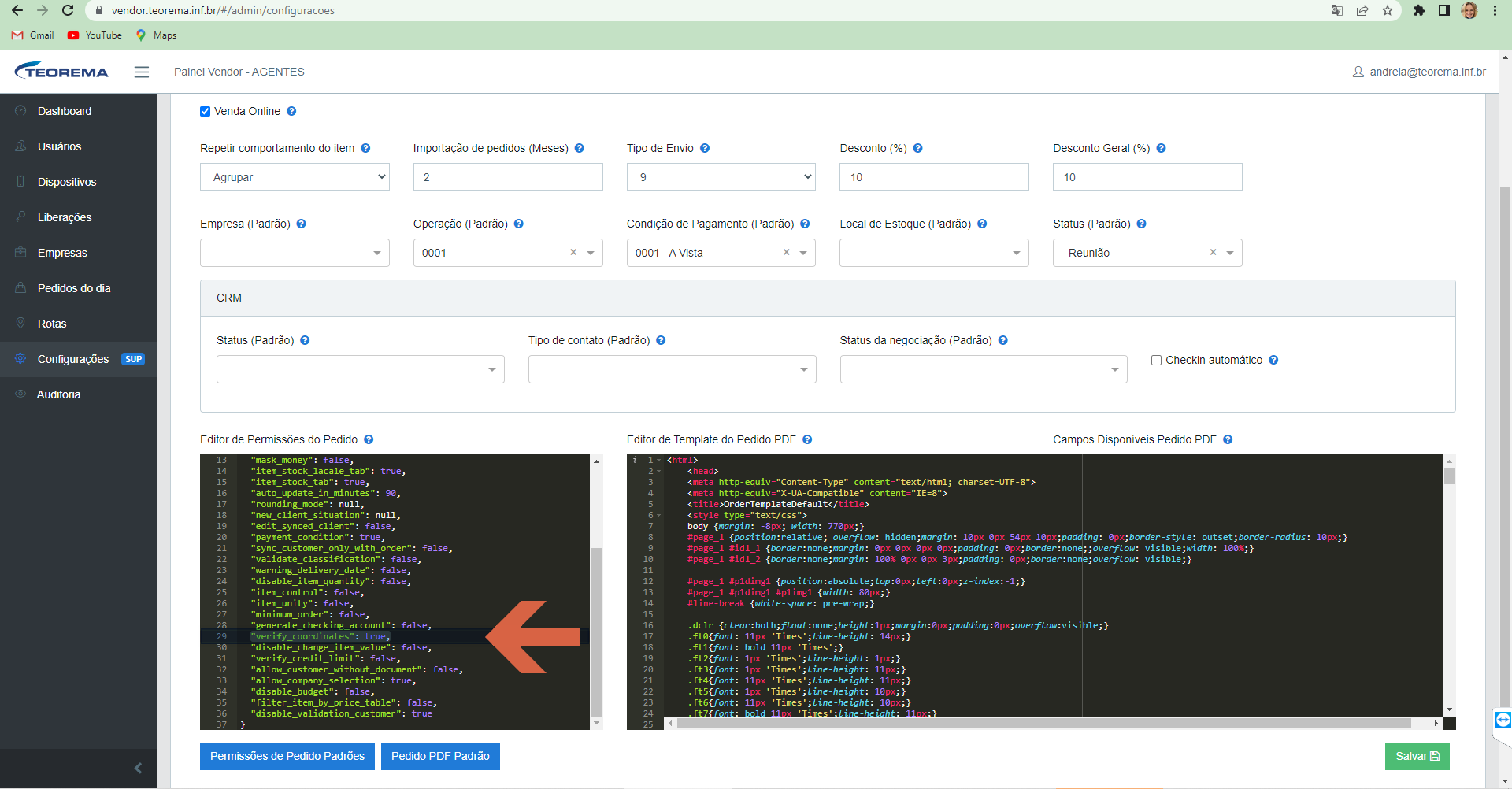Click help icon beside Editor de Permissões do Pedido
Viewport: 1512px width, 789px height.
pyautogui.click(x=369, y=439)
